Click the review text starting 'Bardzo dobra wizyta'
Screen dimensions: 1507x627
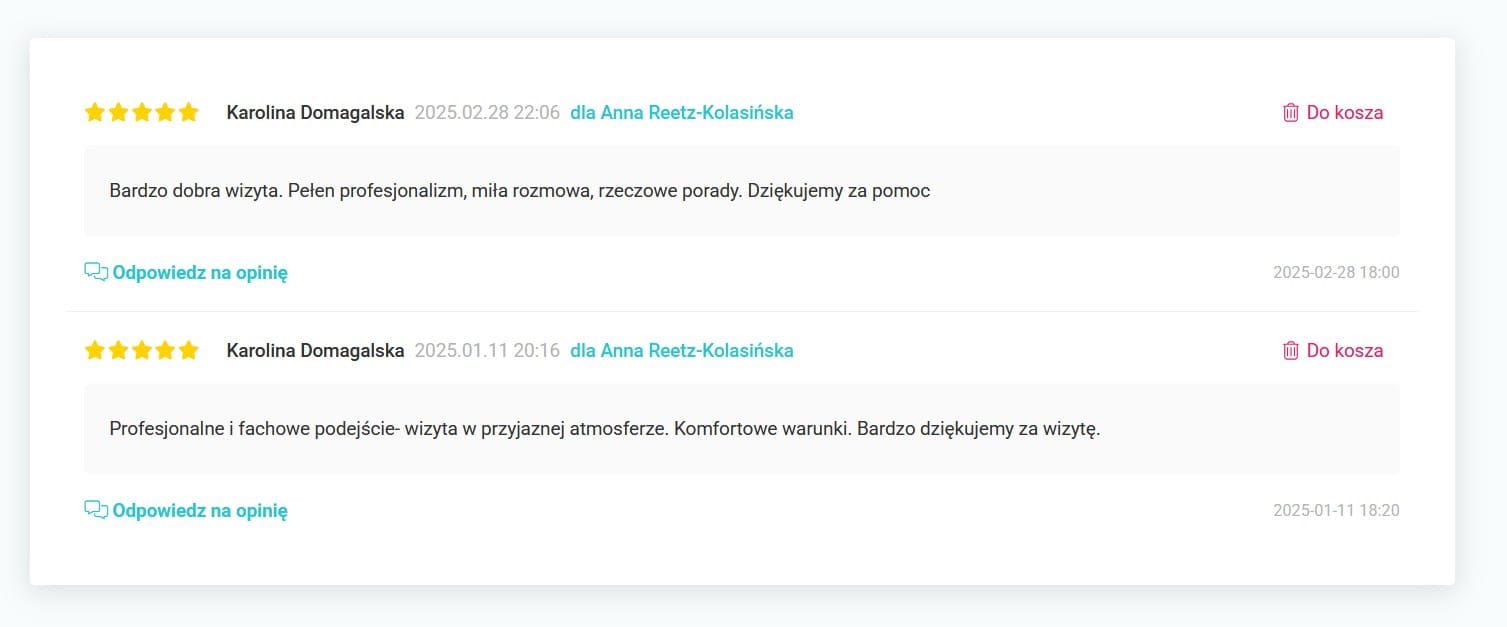(520, 191)
